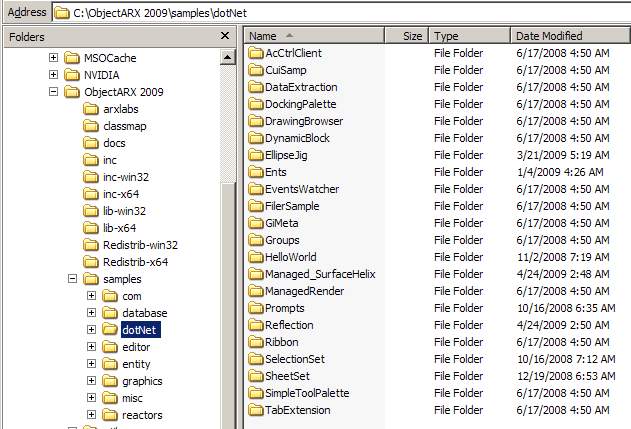Viewport: 631px width, 429px height.
Task: Select classmap in the folder tree
Action: [x=125, y=126]
